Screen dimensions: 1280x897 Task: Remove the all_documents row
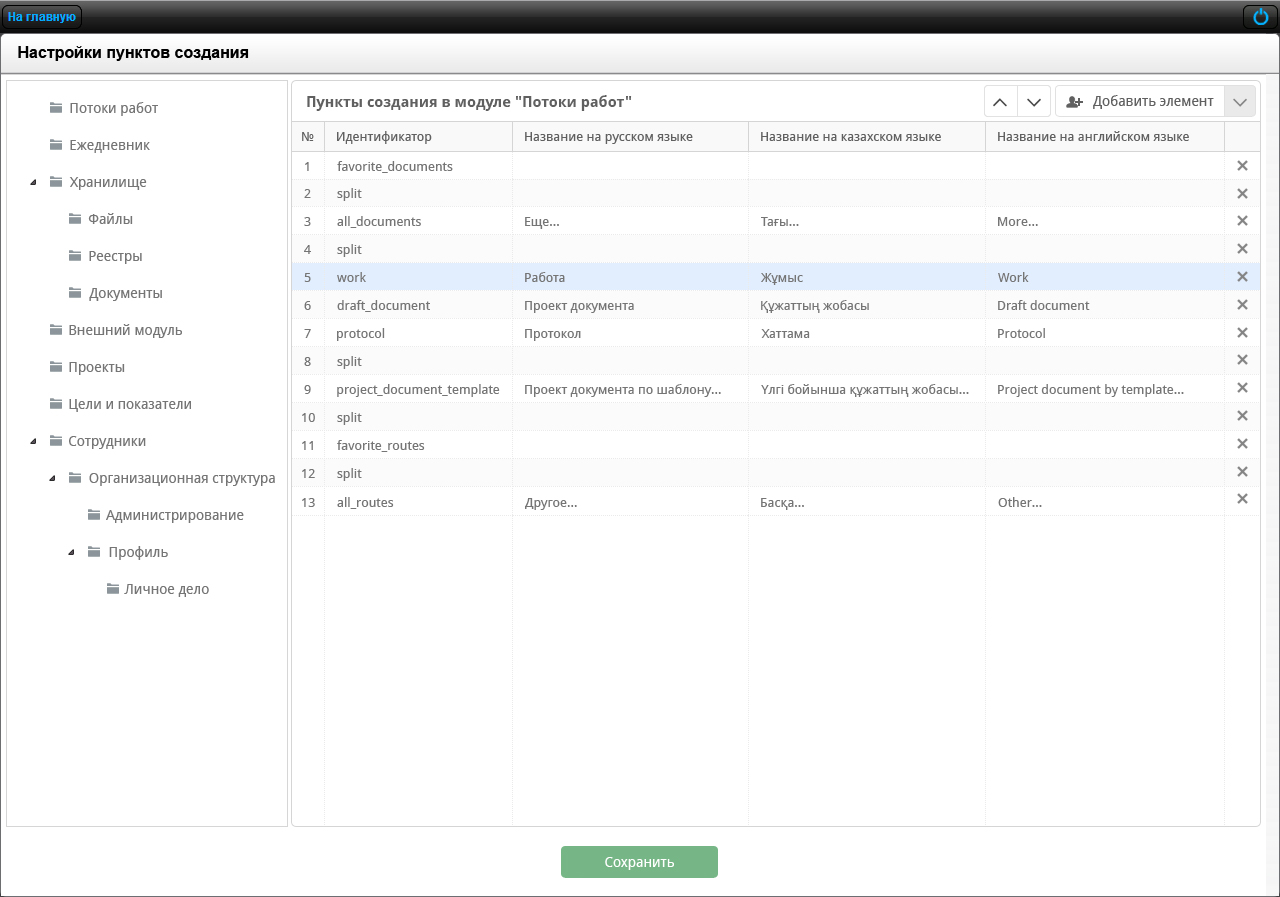pyautogui.click(x=1242, y=221)
